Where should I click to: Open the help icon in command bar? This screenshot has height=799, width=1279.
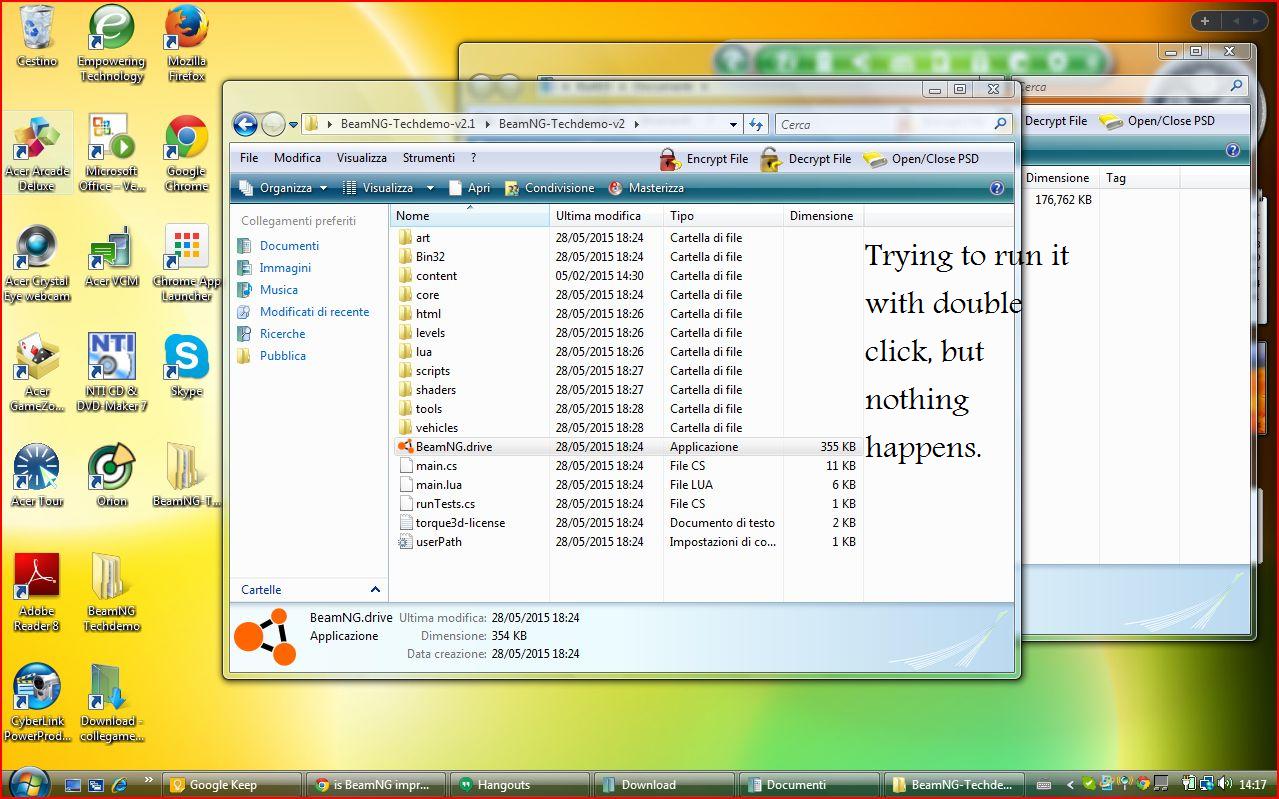click(x=996, y=188)
